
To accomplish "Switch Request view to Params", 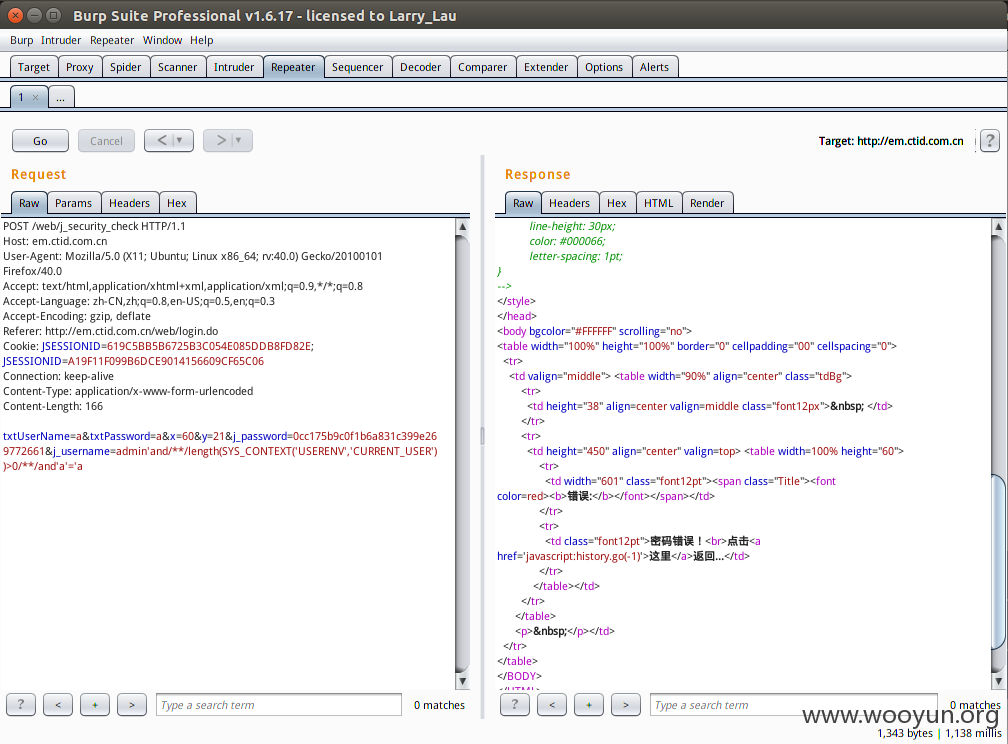I will [x=73, y=203].
